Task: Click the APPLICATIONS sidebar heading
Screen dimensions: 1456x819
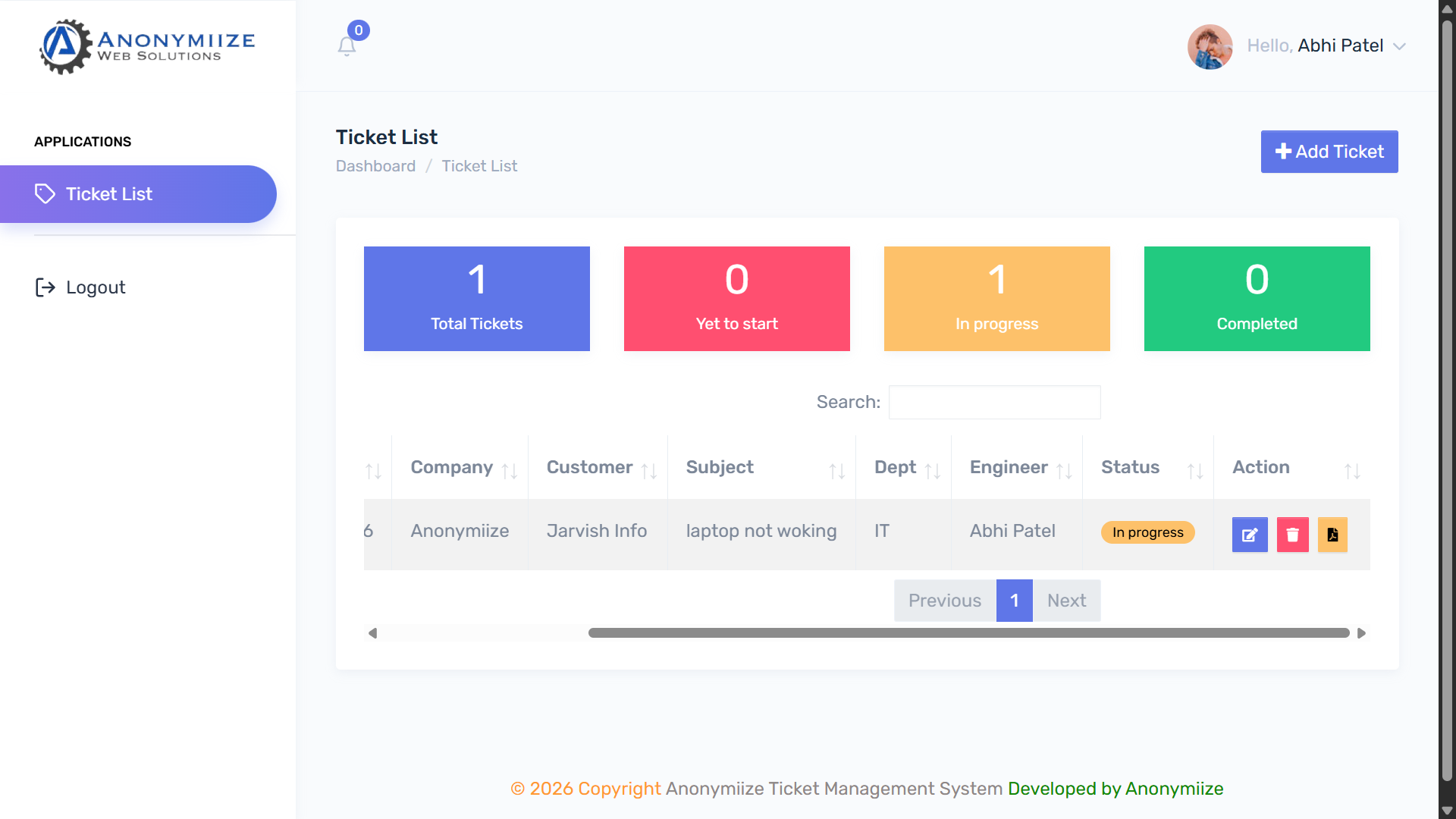Action: coord(83,142)
